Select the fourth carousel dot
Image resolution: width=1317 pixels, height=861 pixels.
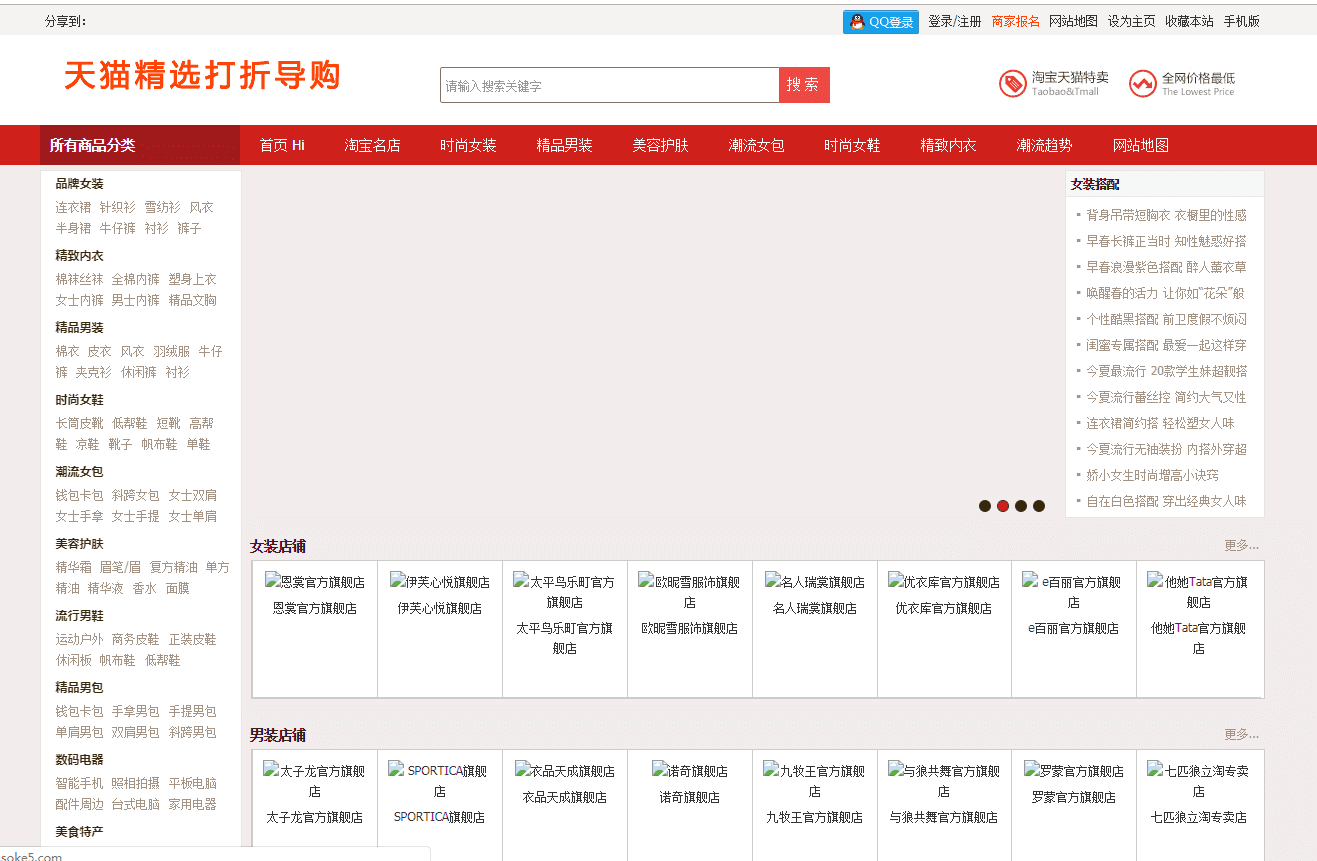click(1039, 506)
